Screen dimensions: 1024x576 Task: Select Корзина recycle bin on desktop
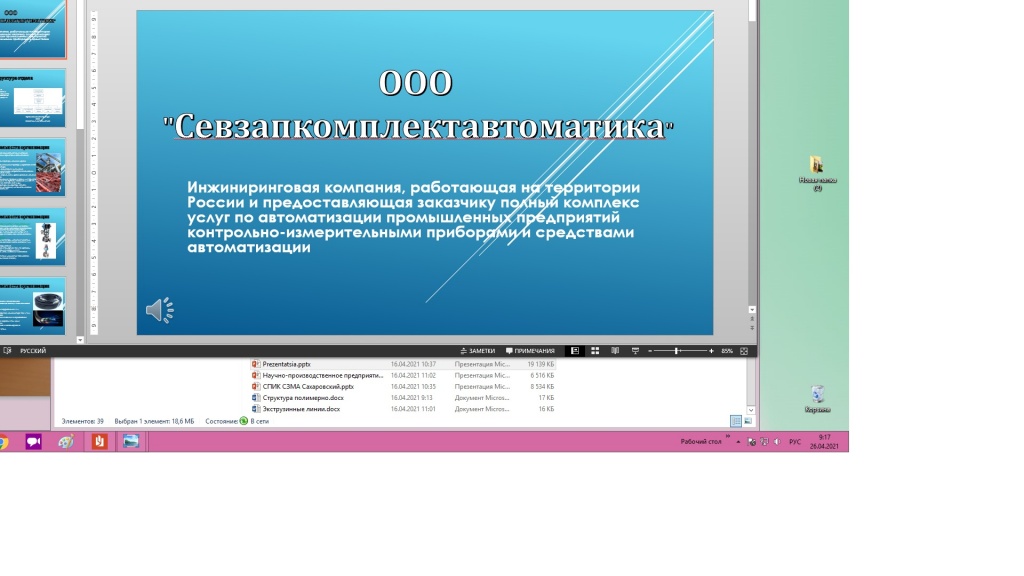tap(818, 399)
